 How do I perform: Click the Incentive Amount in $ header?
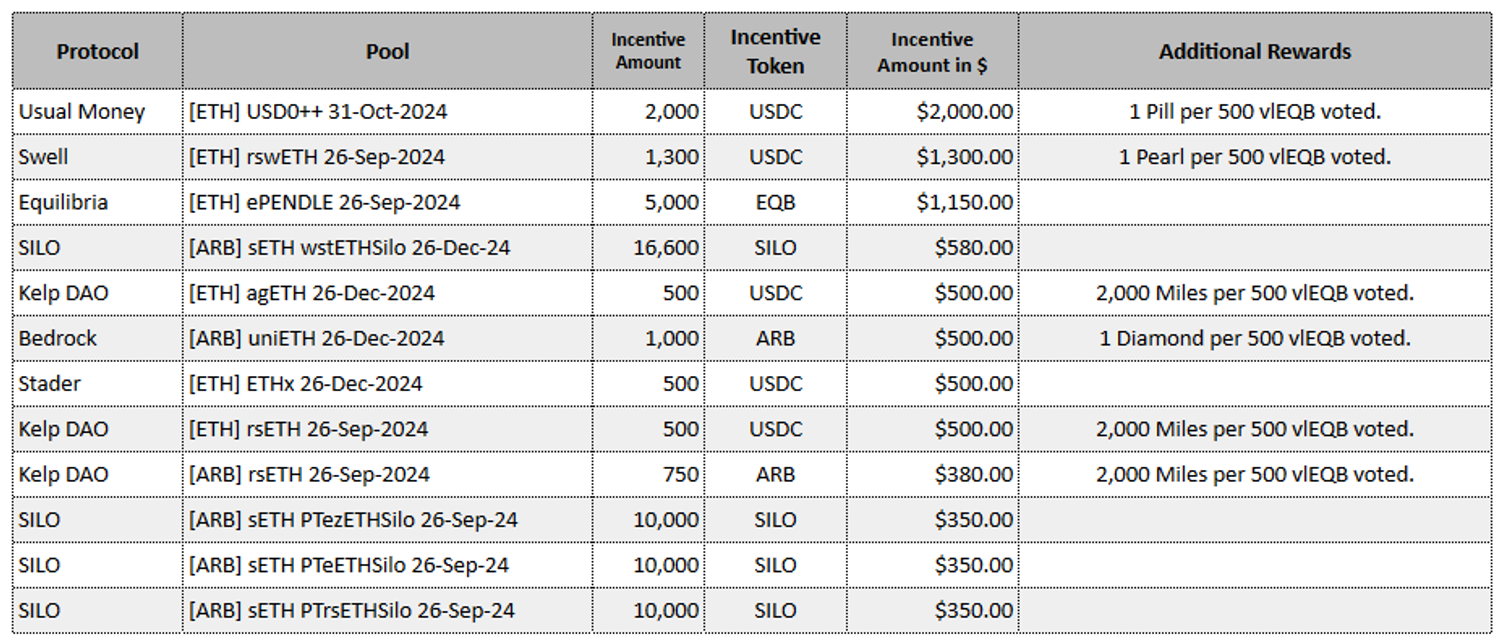[x=932, y=51]
